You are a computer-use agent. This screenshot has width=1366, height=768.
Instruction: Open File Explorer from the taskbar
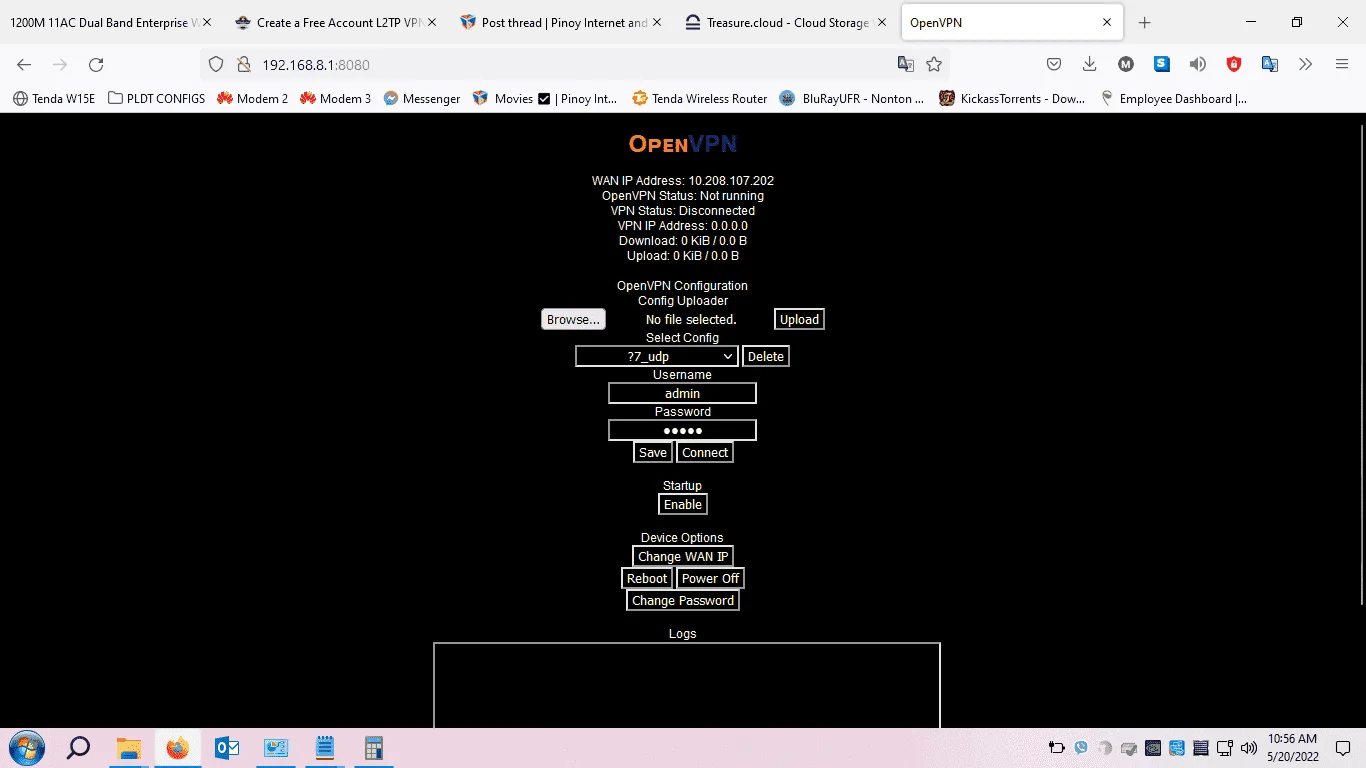[129, 748]
